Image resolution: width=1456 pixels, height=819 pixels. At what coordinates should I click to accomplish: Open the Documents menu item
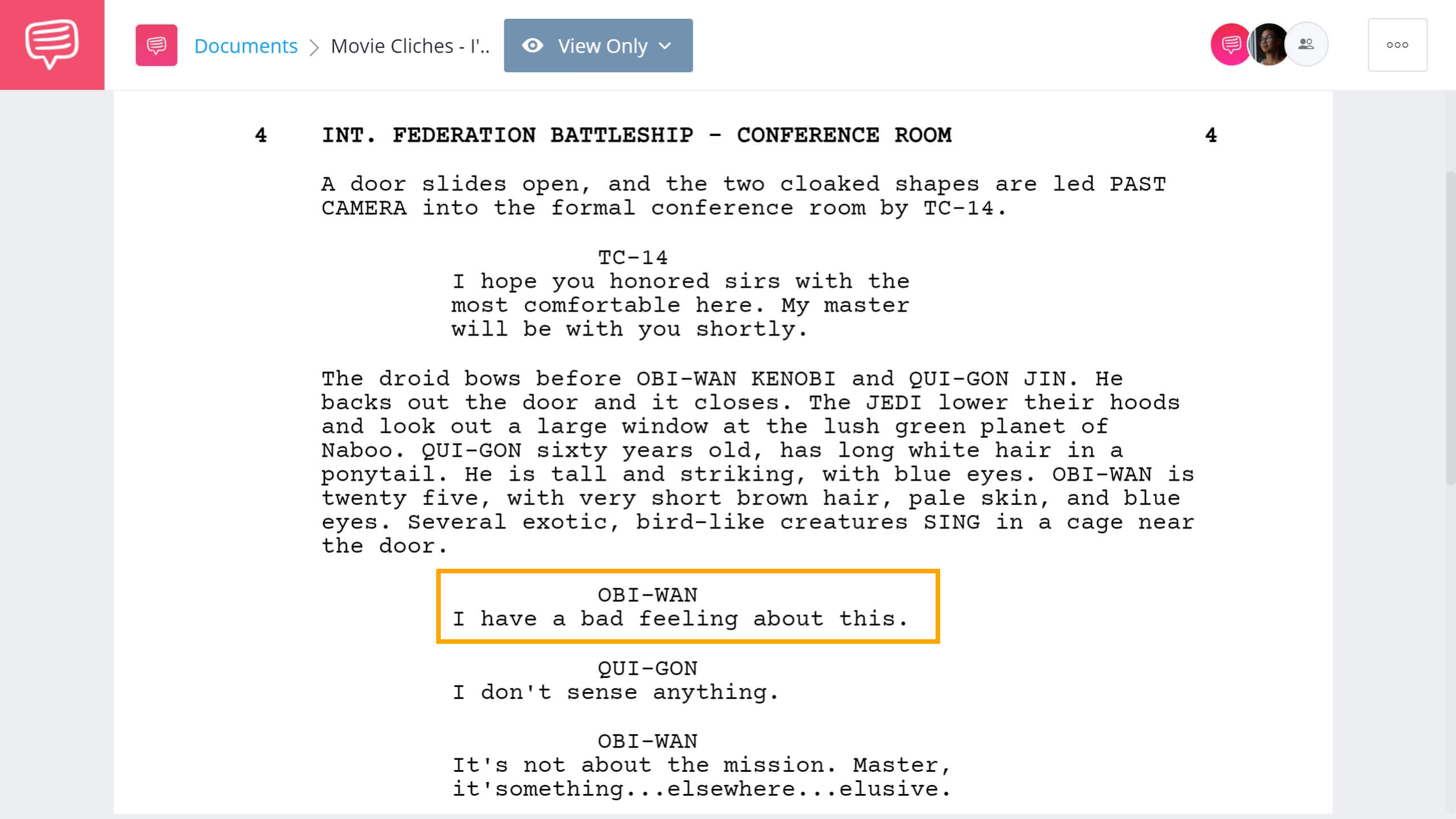tap(245, 46)
